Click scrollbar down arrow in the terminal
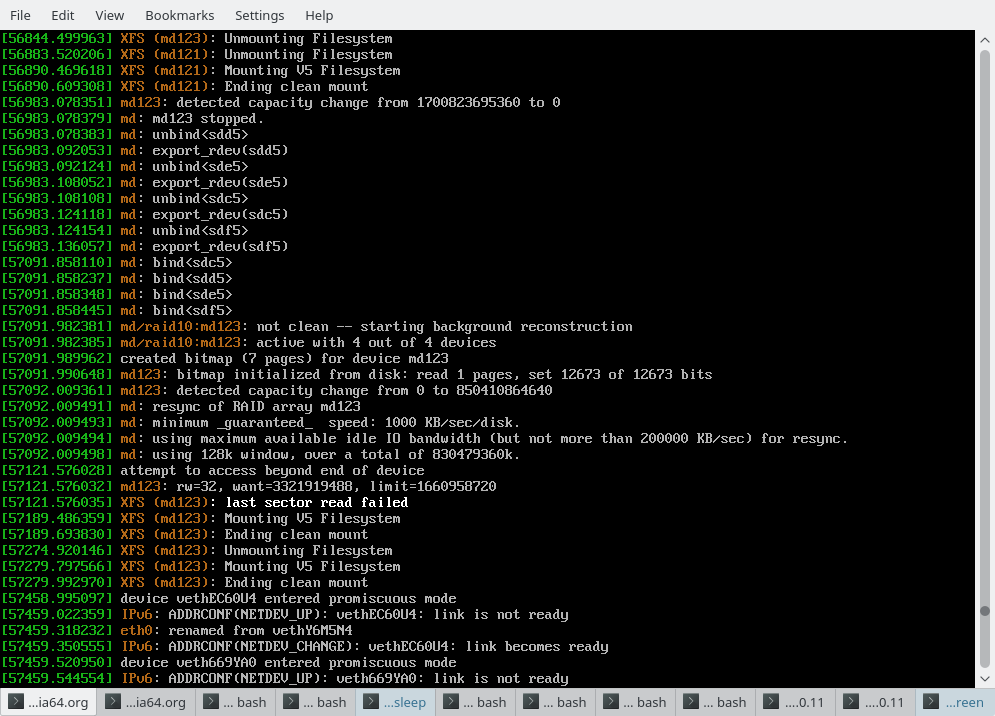This screenshot has height=716, width=995. (x=985, y=679)
